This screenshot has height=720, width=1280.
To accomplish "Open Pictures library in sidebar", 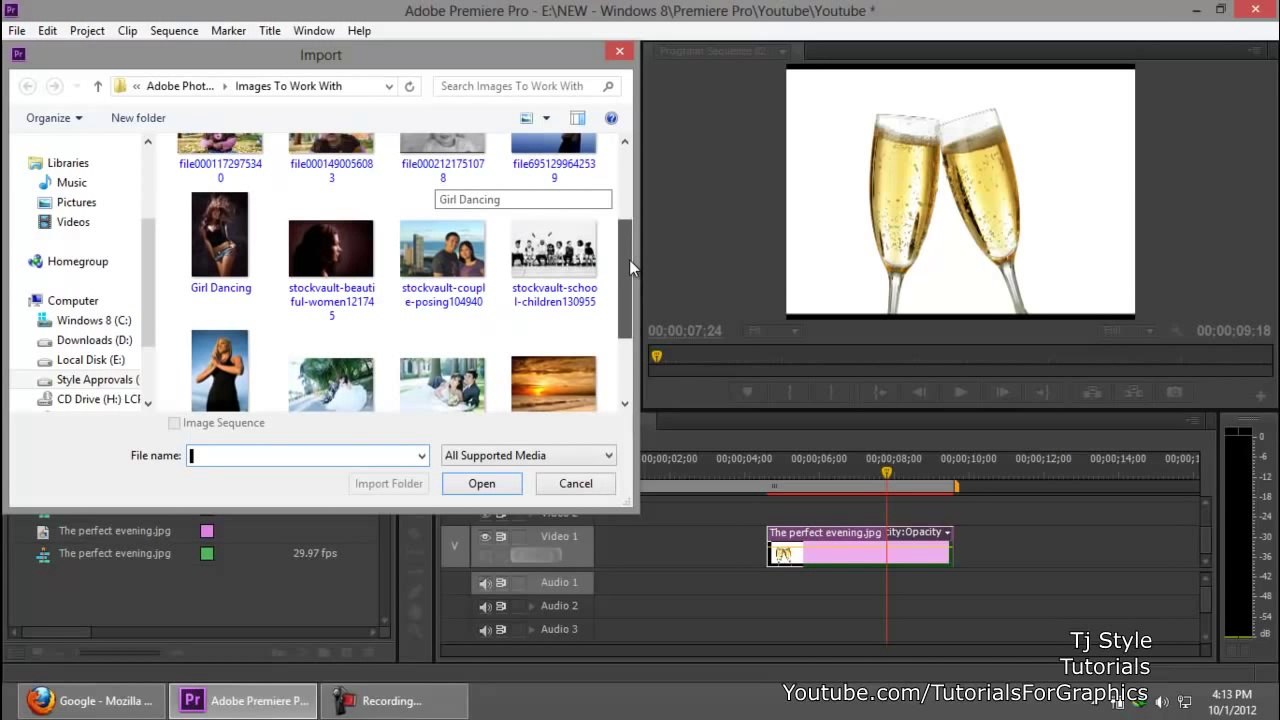I will point(76,202).
